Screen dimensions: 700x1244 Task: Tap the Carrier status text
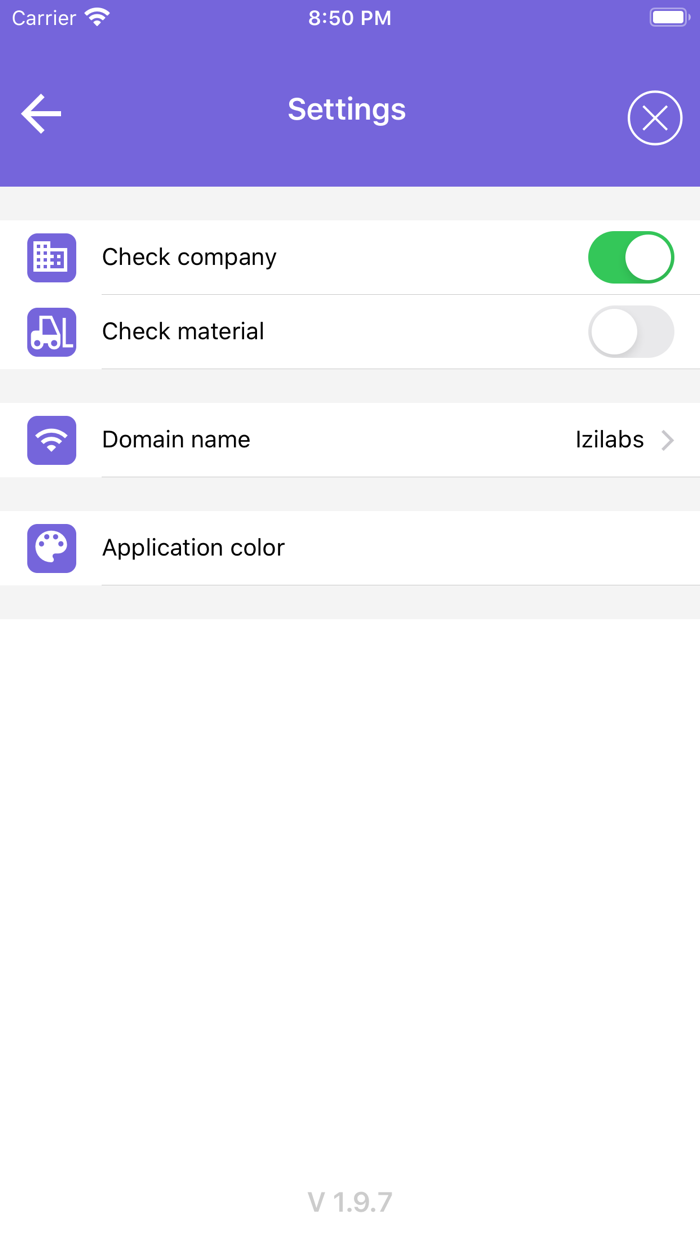point(44,18)
